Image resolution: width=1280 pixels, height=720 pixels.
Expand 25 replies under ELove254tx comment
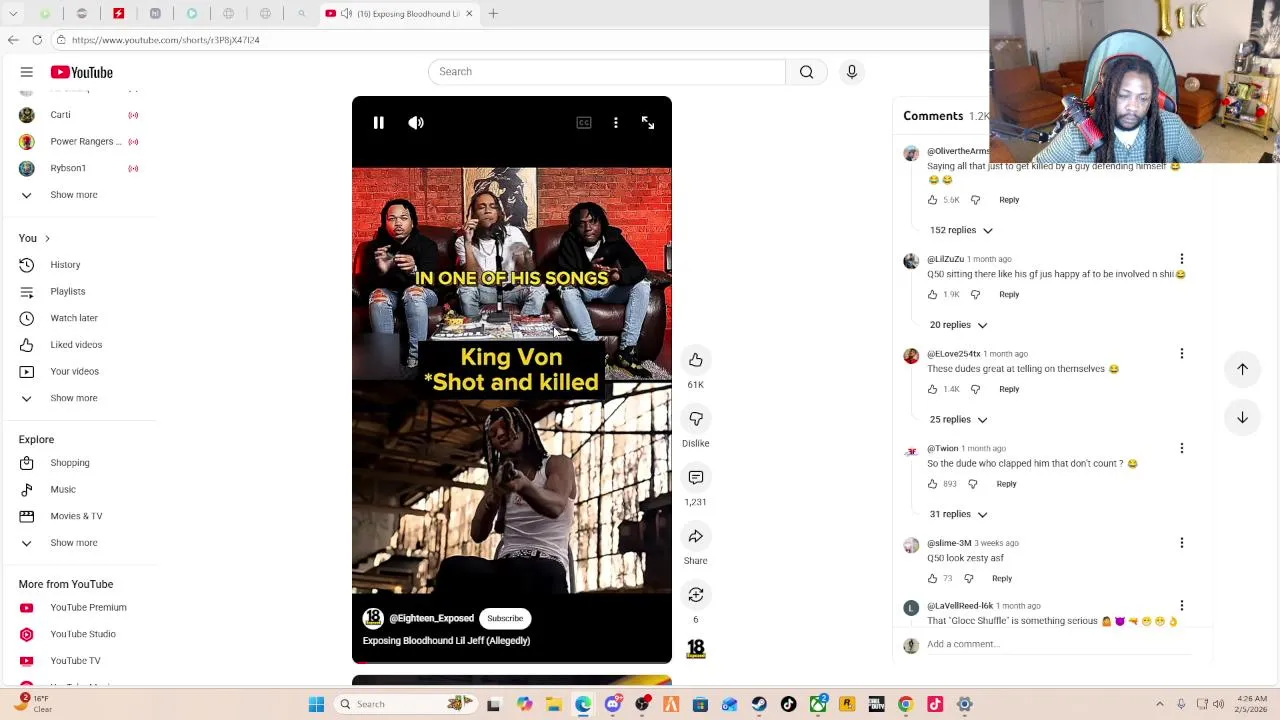958,419
